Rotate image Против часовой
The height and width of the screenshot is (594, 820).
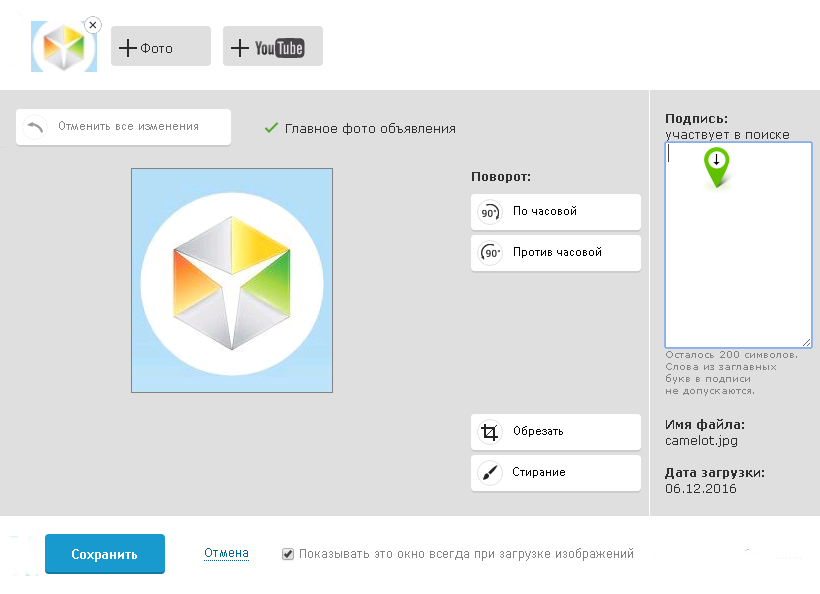556,253
